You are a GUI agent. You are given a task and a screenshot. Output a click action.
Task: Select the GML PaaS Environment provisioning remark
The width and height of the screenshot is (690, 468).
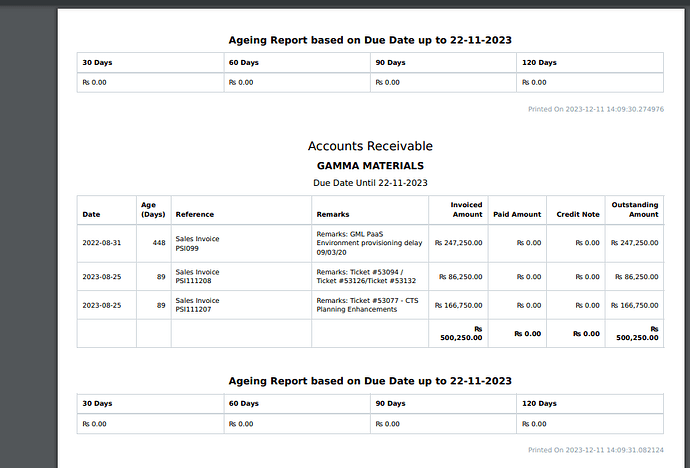coord(369,243)
